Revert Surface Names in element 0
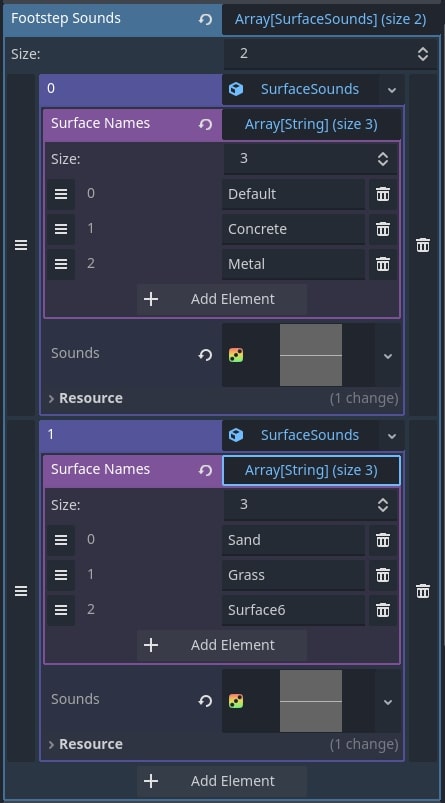Viewport: 445px width, 803px height. click(205, 124)
